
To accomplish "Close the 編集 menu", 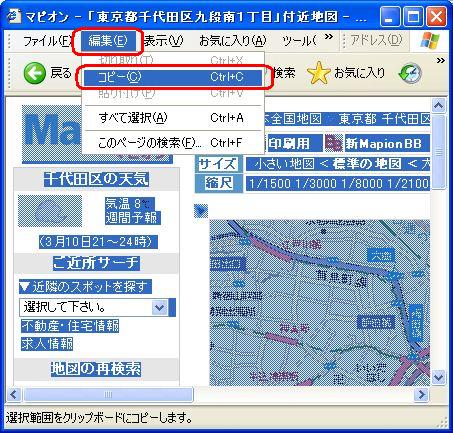I will (108, 41).
